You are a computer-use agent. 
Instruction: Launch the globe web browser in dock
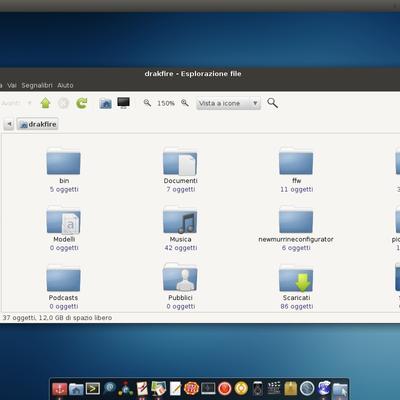[x=323, y=389]
